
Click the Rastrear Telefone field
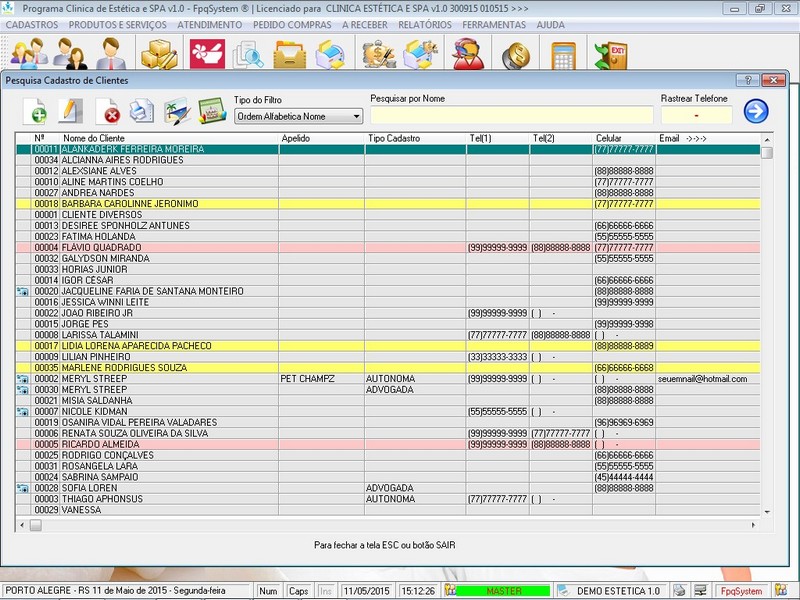point(696,116)
